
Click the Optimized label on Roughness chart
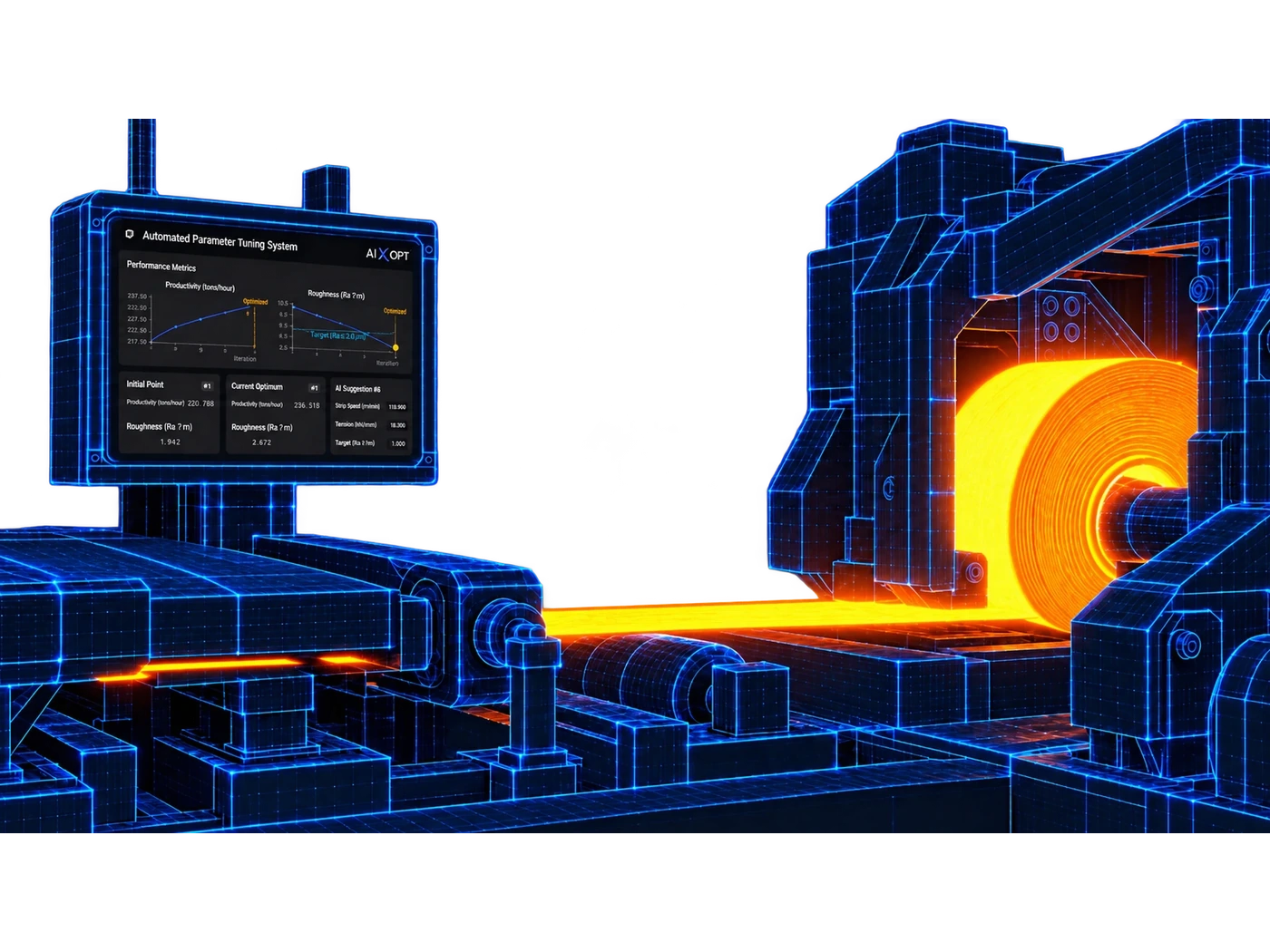point(395,311)
